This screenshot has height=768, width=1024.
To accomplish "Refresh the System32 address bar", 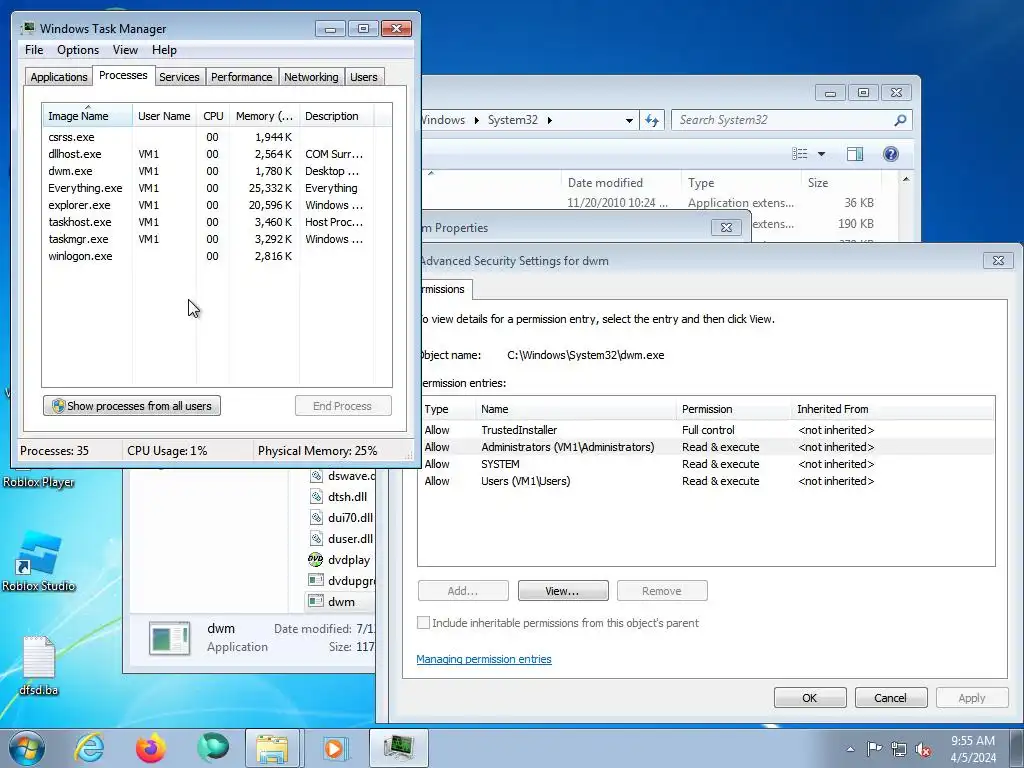I will pos(652,120).
